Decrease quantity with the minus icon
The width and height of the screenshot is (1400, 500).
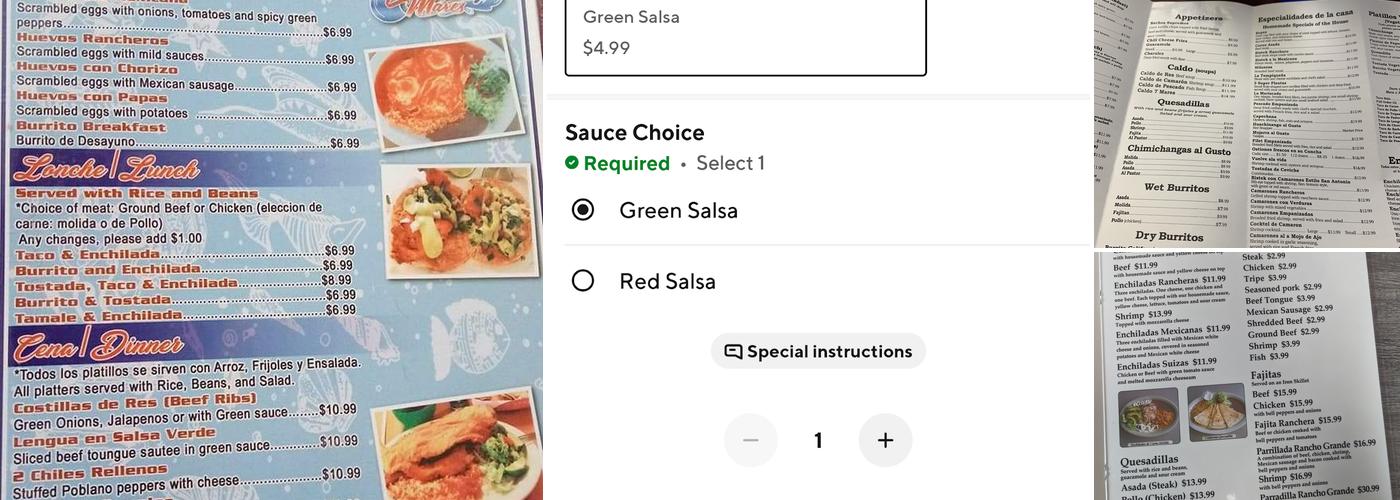751,440
